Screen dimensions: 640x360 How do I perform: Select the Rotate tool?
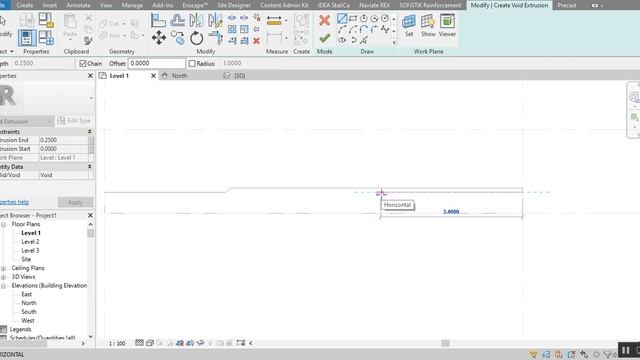196,38
